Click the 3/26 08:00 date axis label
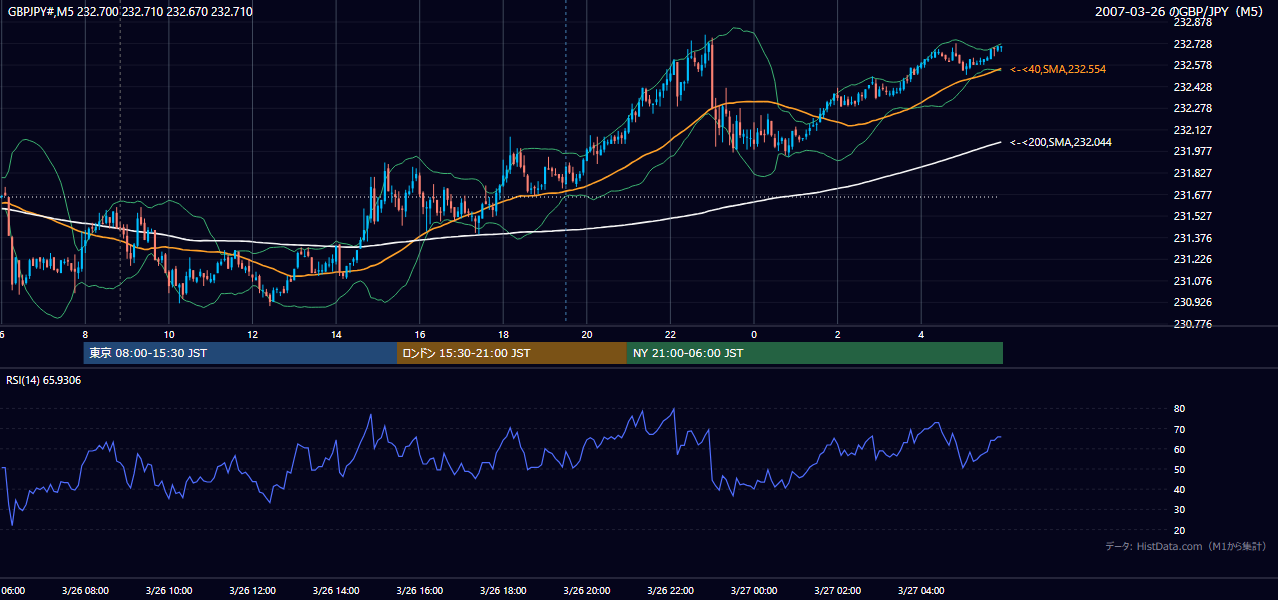1278x600 pixels. click(x=83, y=590)
